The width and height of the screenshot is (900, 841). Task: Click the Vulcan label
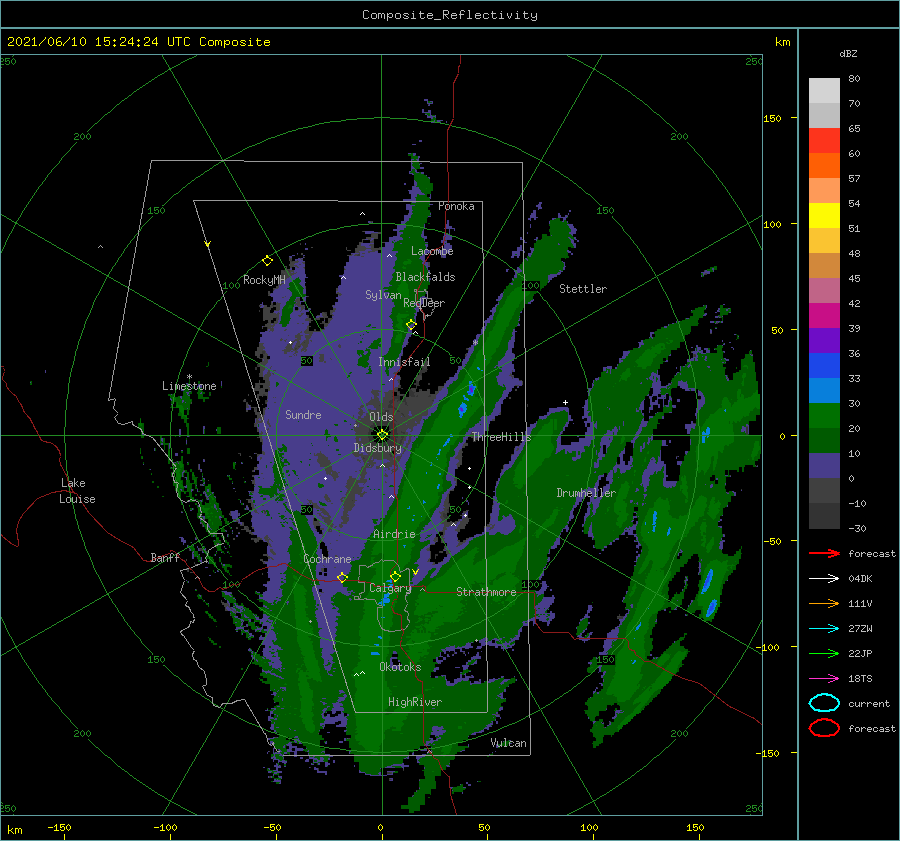tap(508, 743)
